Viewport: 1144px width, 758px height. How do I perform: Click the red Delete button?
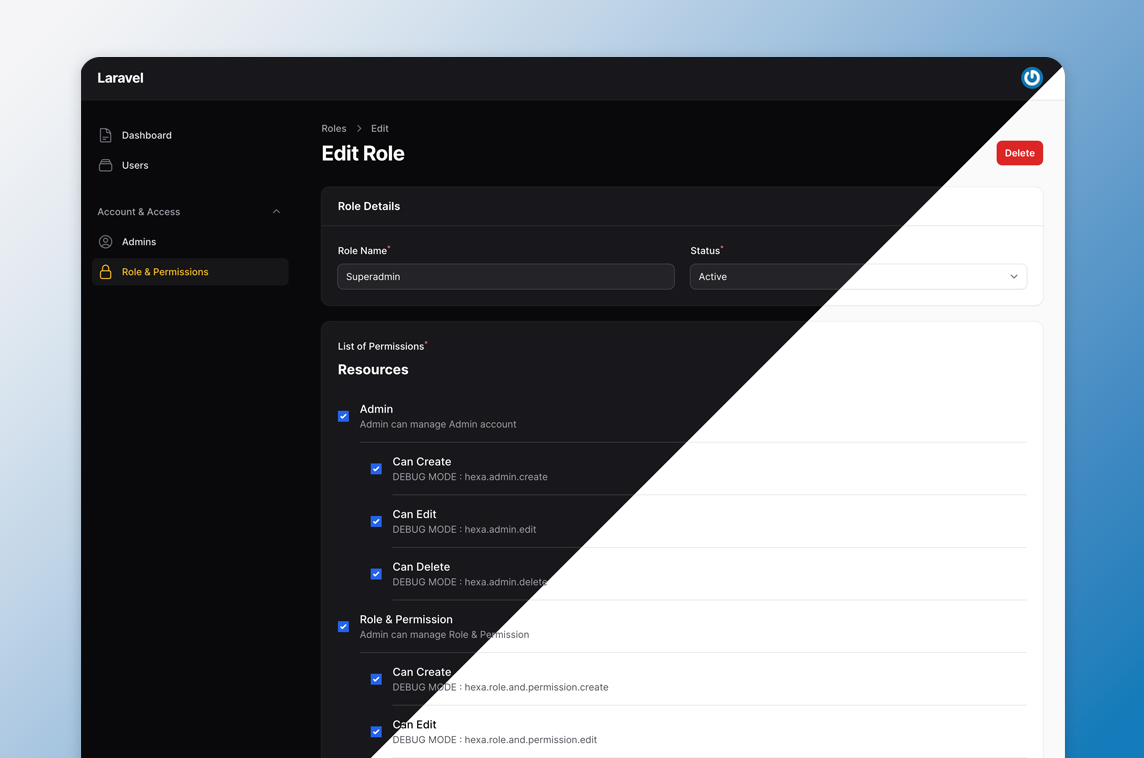(x=1019, y=153)
